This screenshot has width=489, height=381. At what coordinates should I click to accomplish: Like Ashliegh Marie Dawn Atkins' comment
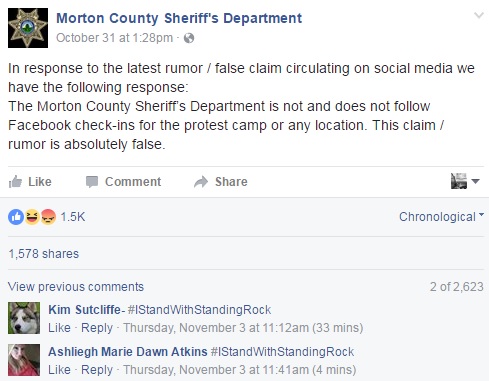[x=59, y=370]
